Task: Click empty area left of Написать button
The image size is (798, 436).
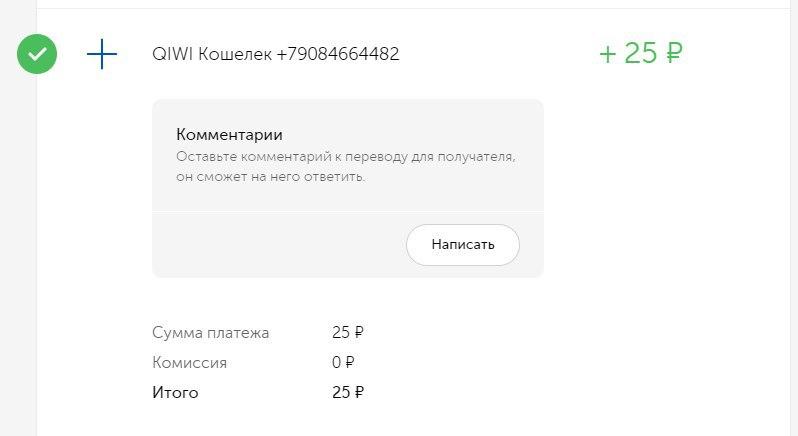Action: 280,245
